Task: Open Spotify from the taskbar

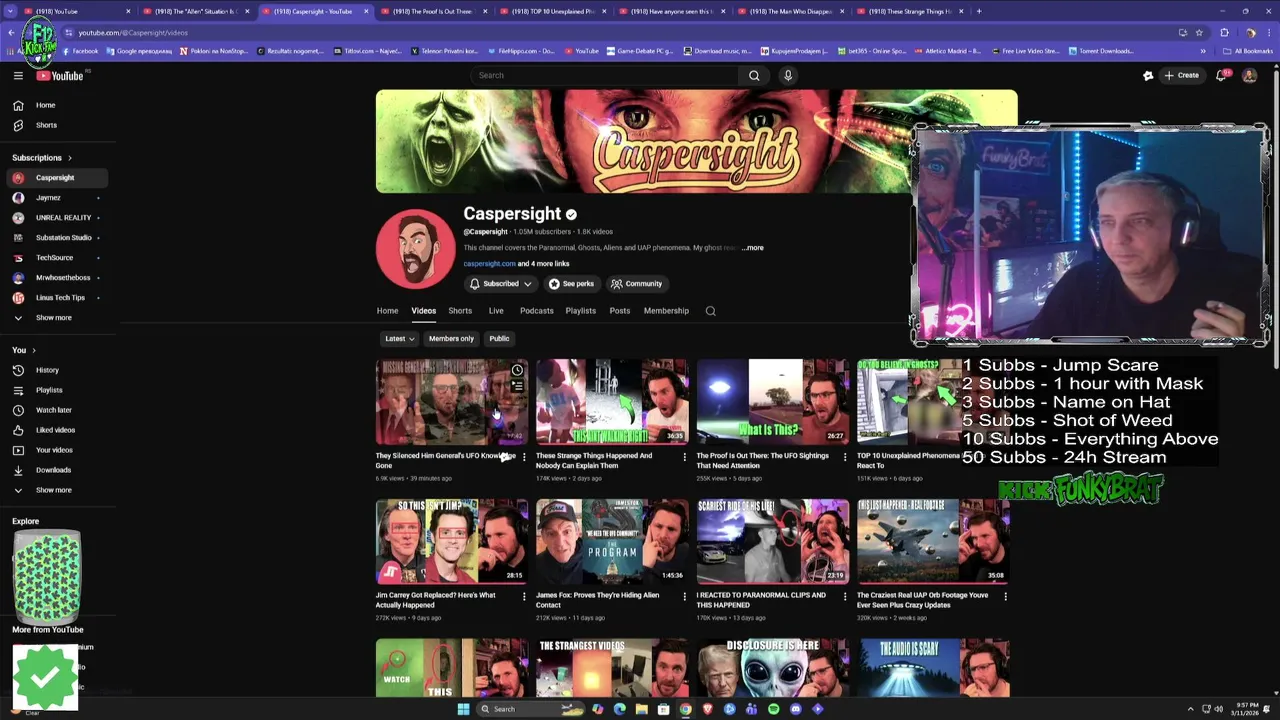Action: click(773, 709)
